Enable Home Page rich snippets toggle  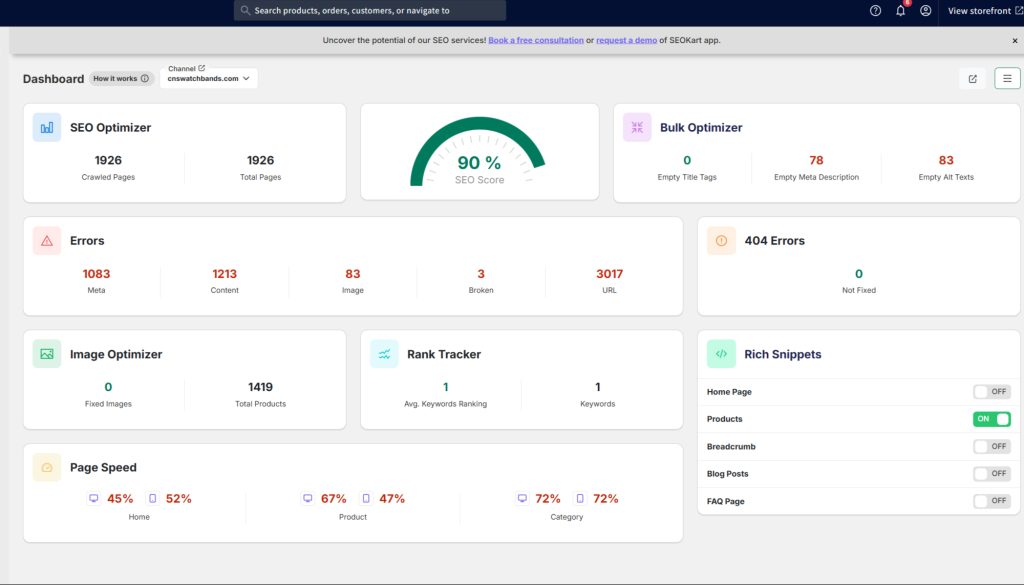991,392
